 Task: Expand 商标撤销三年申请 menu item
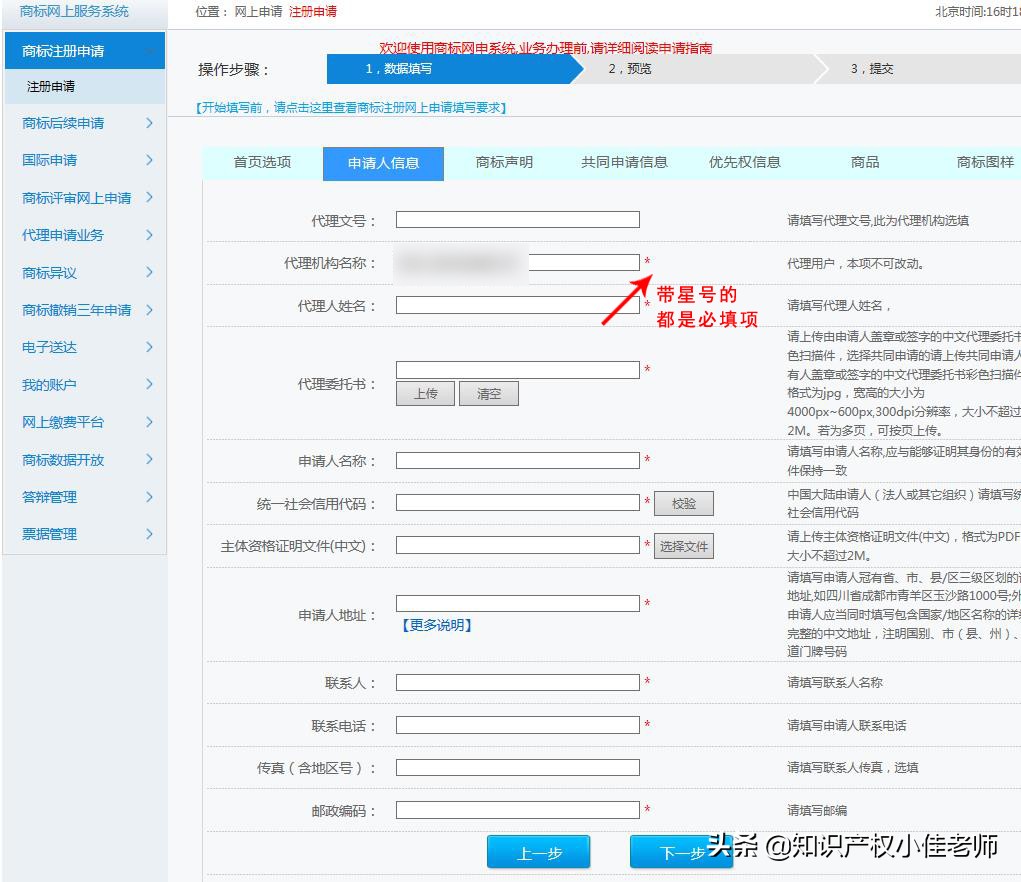149,310
